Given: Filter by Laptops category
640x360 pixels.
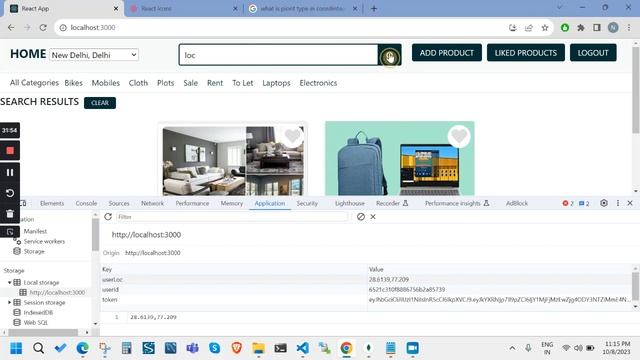Looking at the screenshot, I should click(276, 83).
